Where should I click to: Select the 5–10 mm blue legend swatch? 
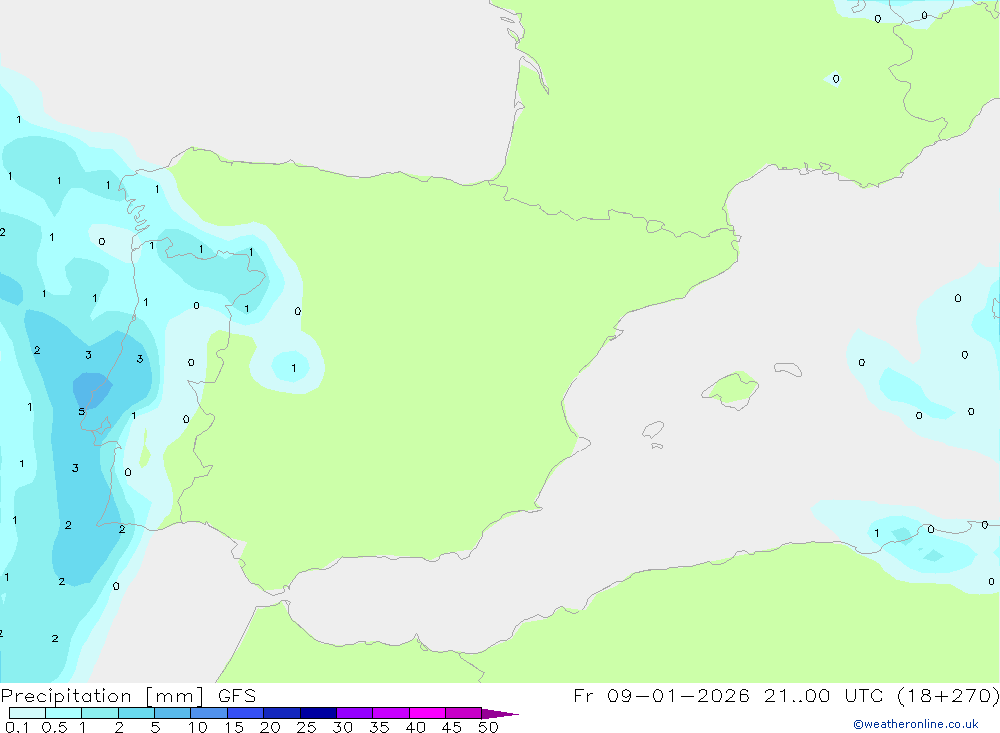click(172, 713)
